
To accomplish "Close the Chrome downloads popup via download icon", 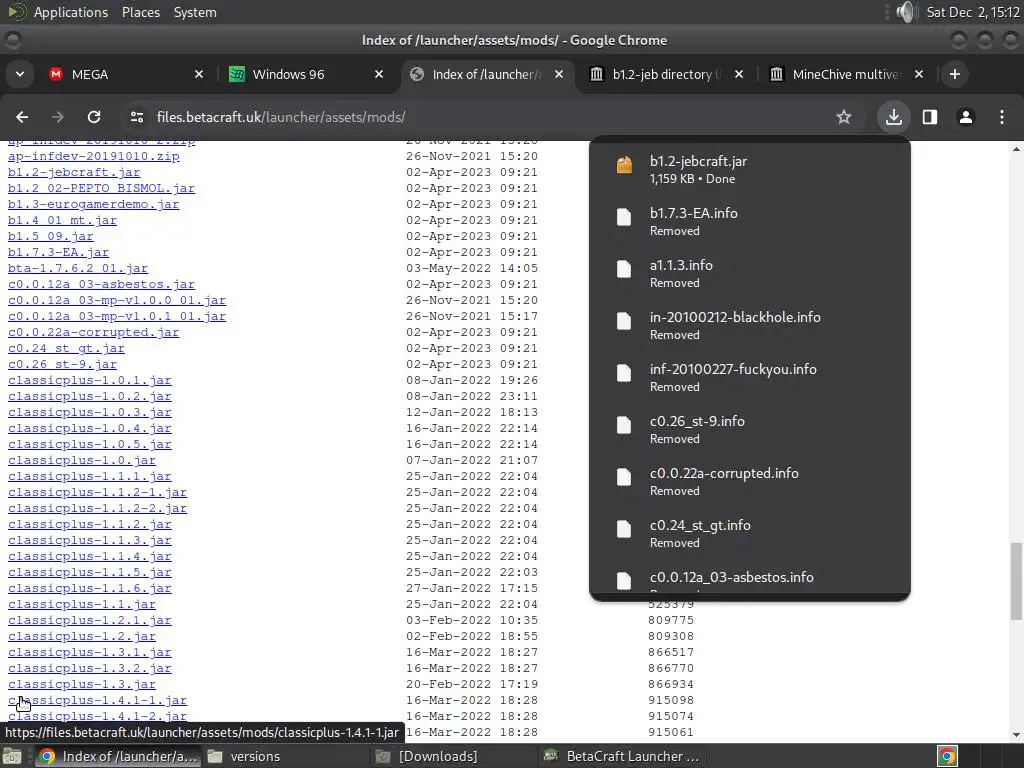I will (893, 117).
